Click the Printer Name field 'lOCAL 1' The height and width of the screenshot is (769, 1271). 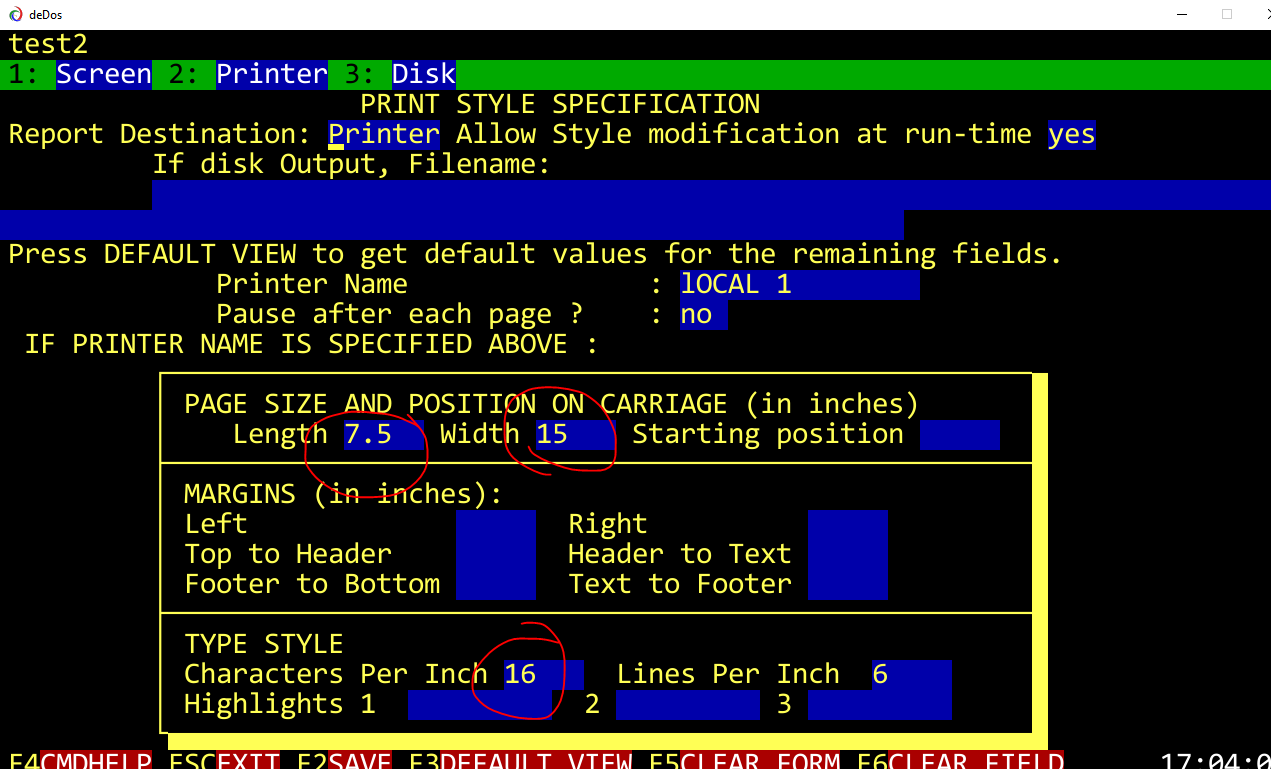click(x=800, y=285)
